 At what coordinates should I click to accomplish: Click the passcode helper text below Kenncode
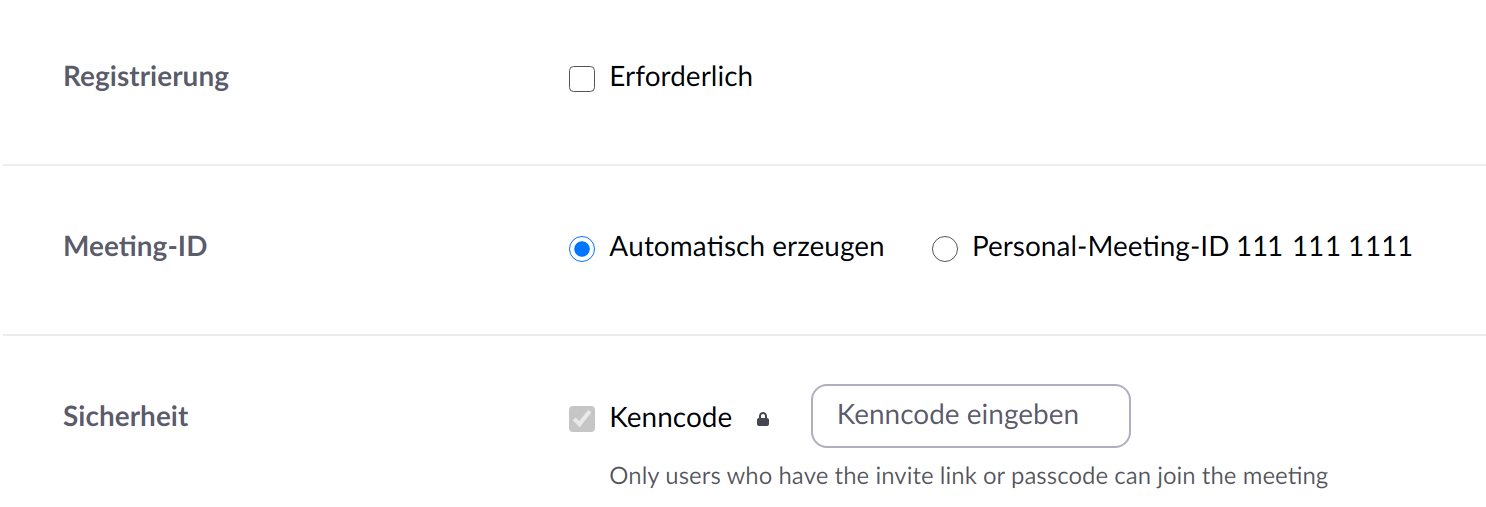pyautogui.click(x=969, y=476)
